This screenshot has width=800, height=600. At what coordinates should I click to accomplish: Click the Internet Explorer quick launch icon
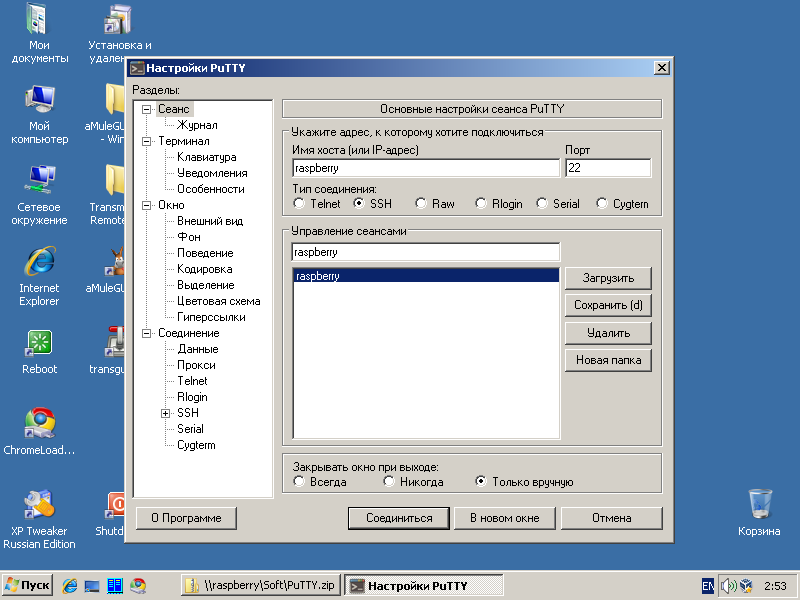tap(69, 585)
